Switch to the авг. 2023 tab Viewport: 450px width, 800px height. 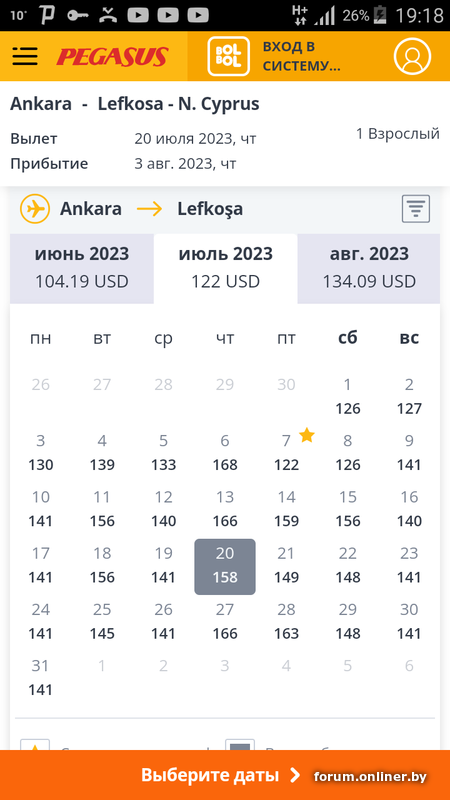(369, 268)
